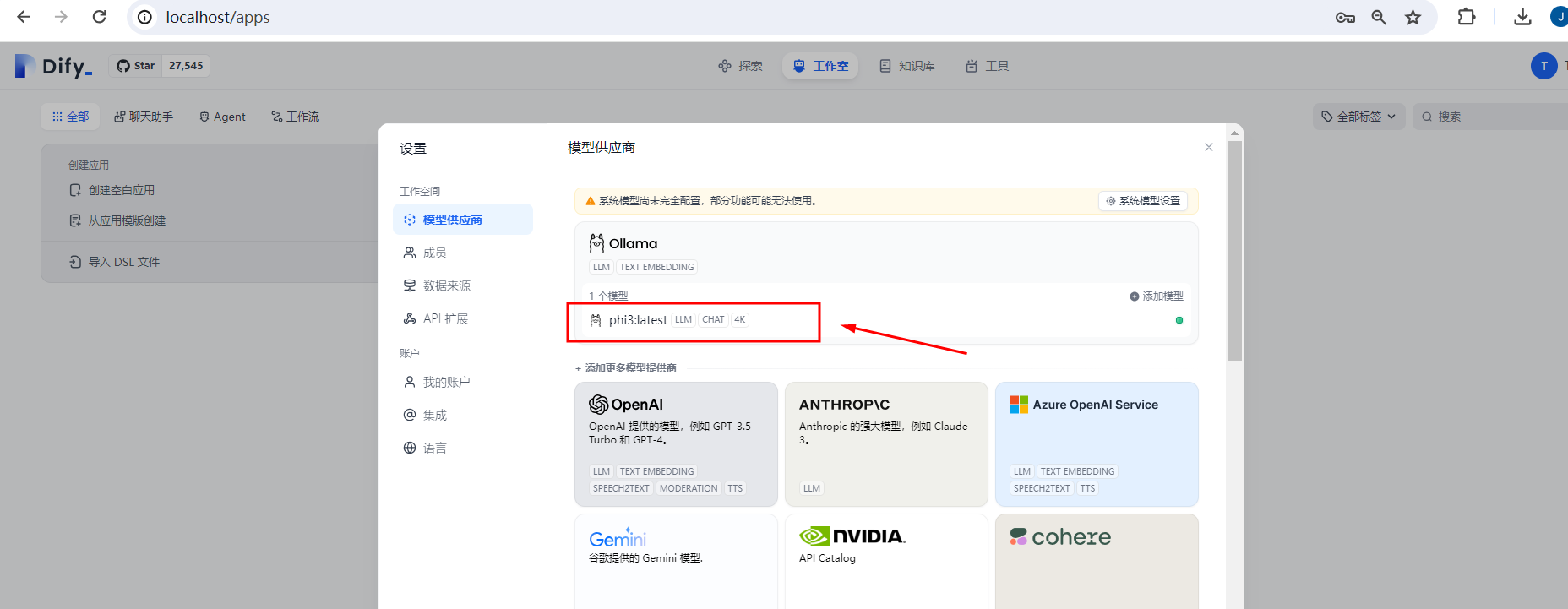
Task: Choose 创建空白应用
Action: (112, 191)
